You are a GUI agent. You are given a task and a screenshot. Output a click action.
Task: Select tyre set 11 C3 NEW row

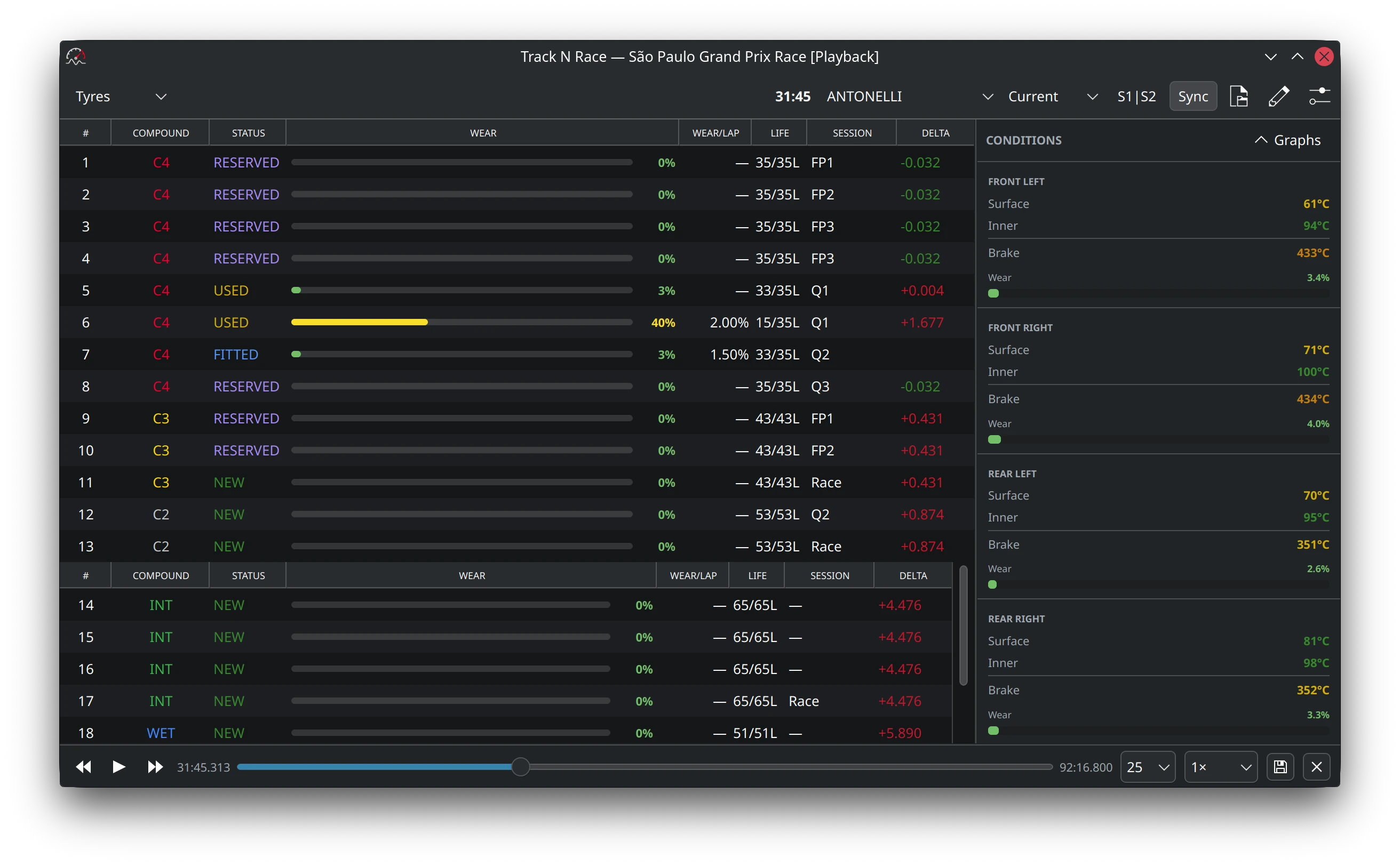pos(516,482)
